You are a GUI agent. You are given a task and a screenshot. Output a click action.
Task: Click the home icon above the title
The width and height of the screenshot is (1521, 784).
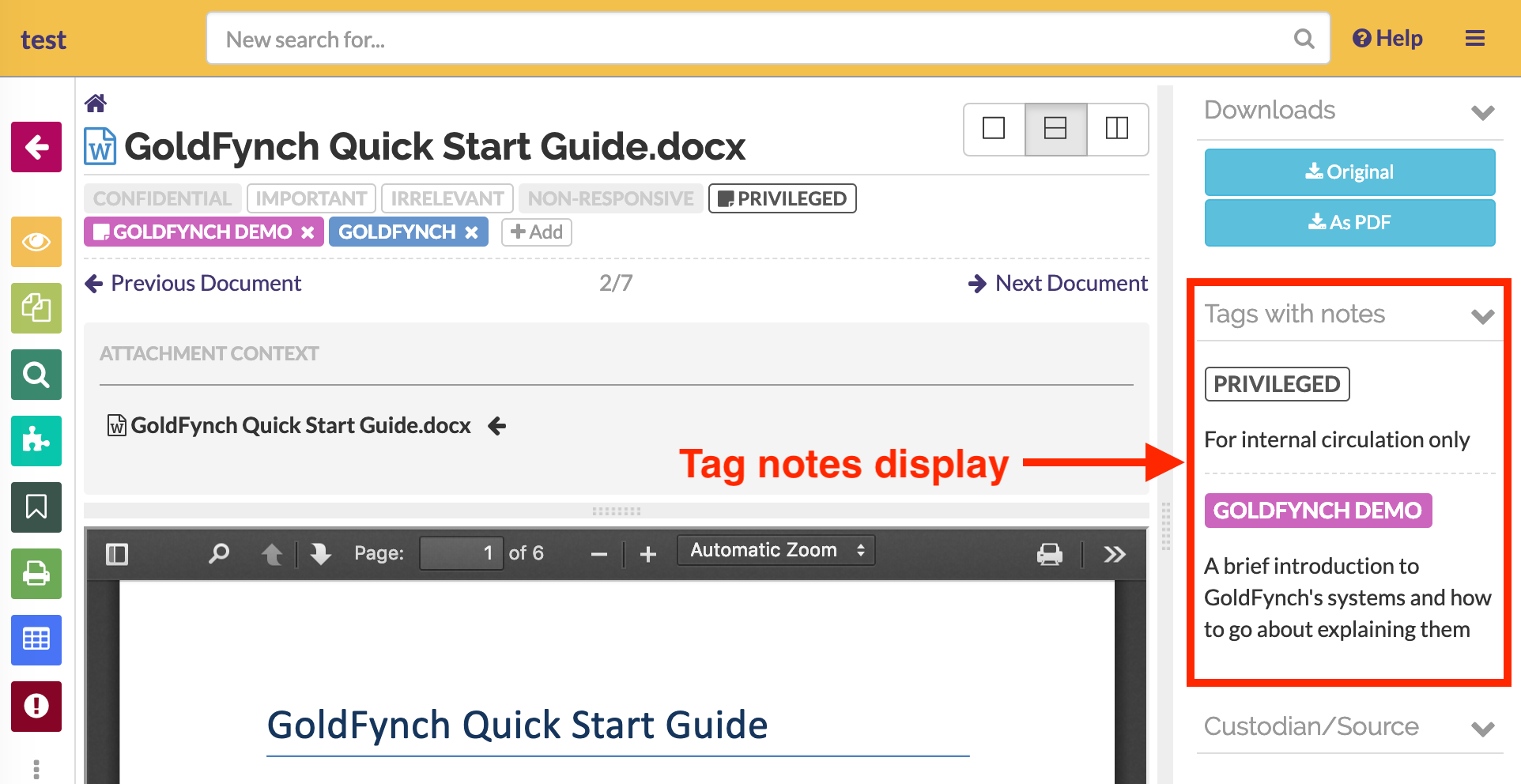coord(96,103)
